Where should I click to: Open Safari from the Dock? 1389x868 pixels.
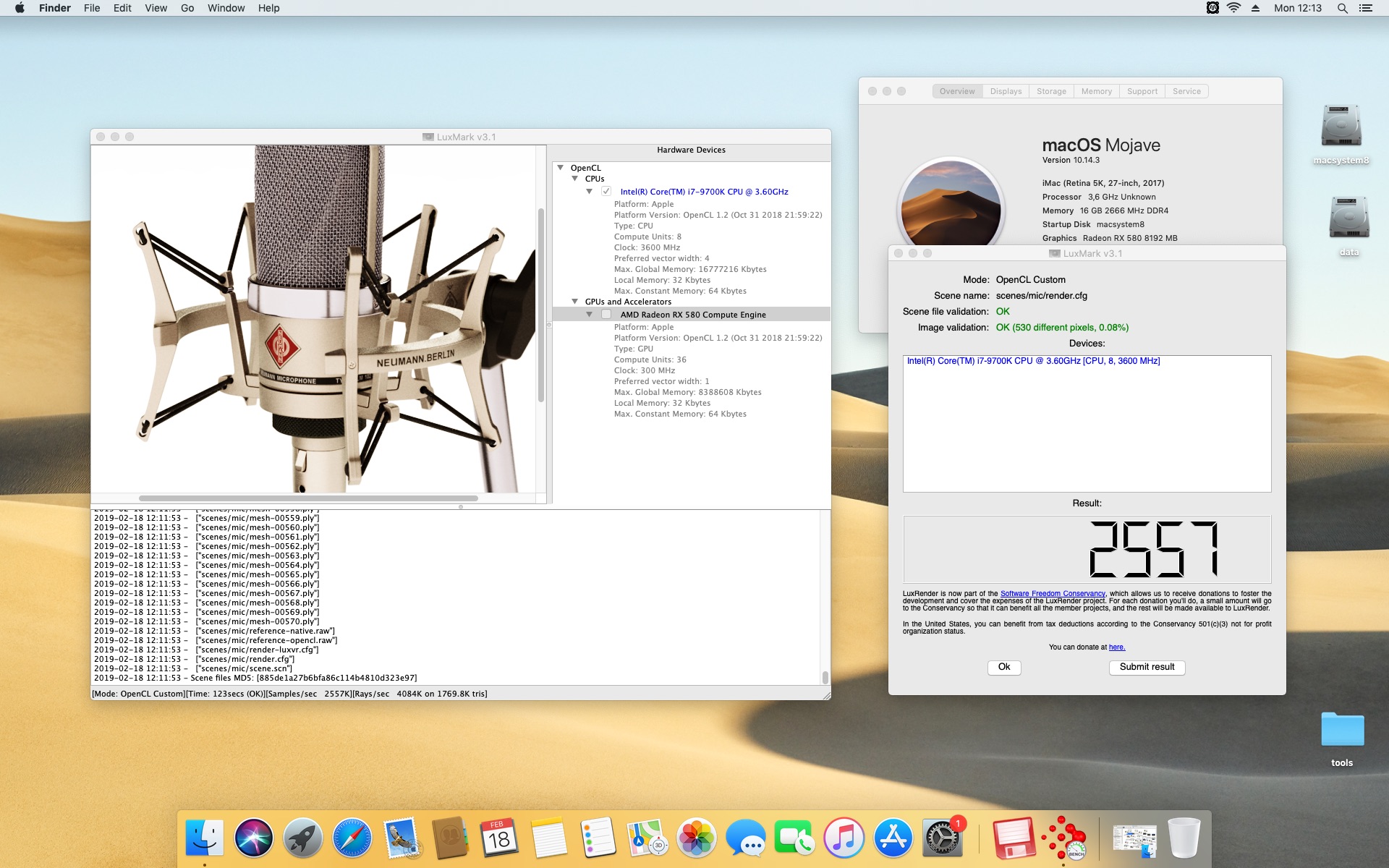coord(352,838)
